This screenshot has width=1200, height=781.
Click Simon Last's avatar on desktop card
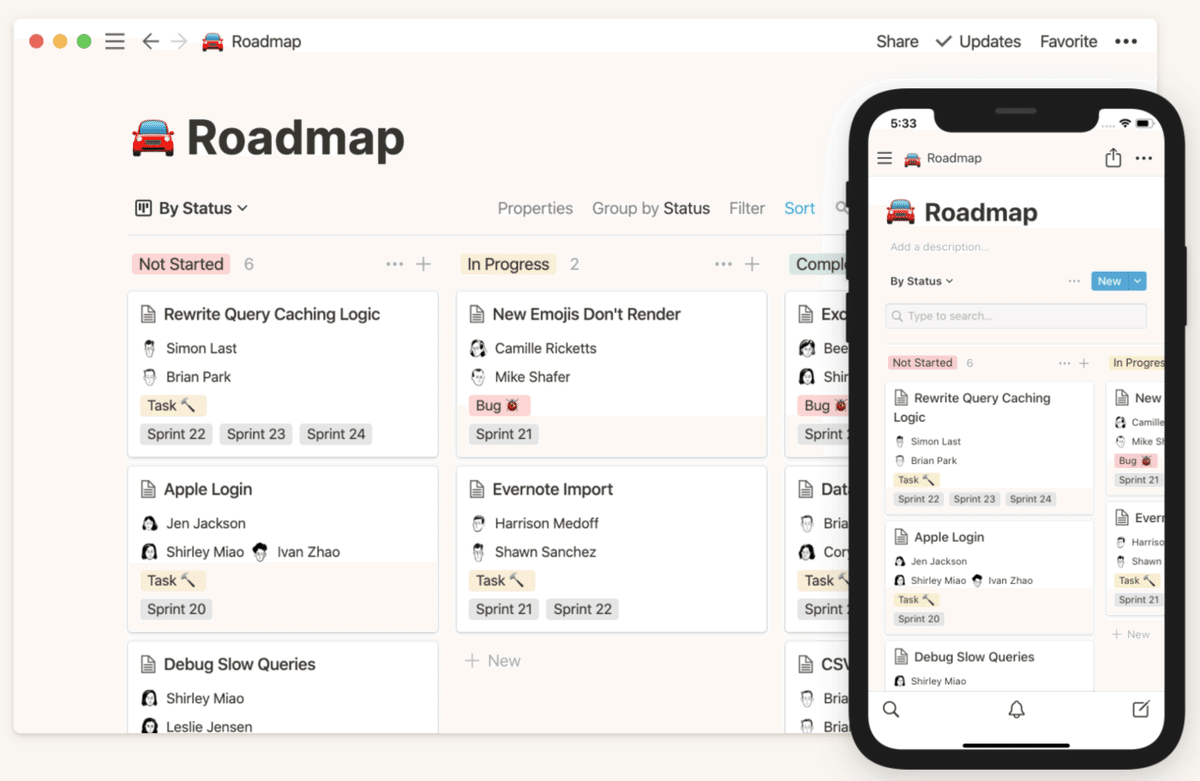149,348
